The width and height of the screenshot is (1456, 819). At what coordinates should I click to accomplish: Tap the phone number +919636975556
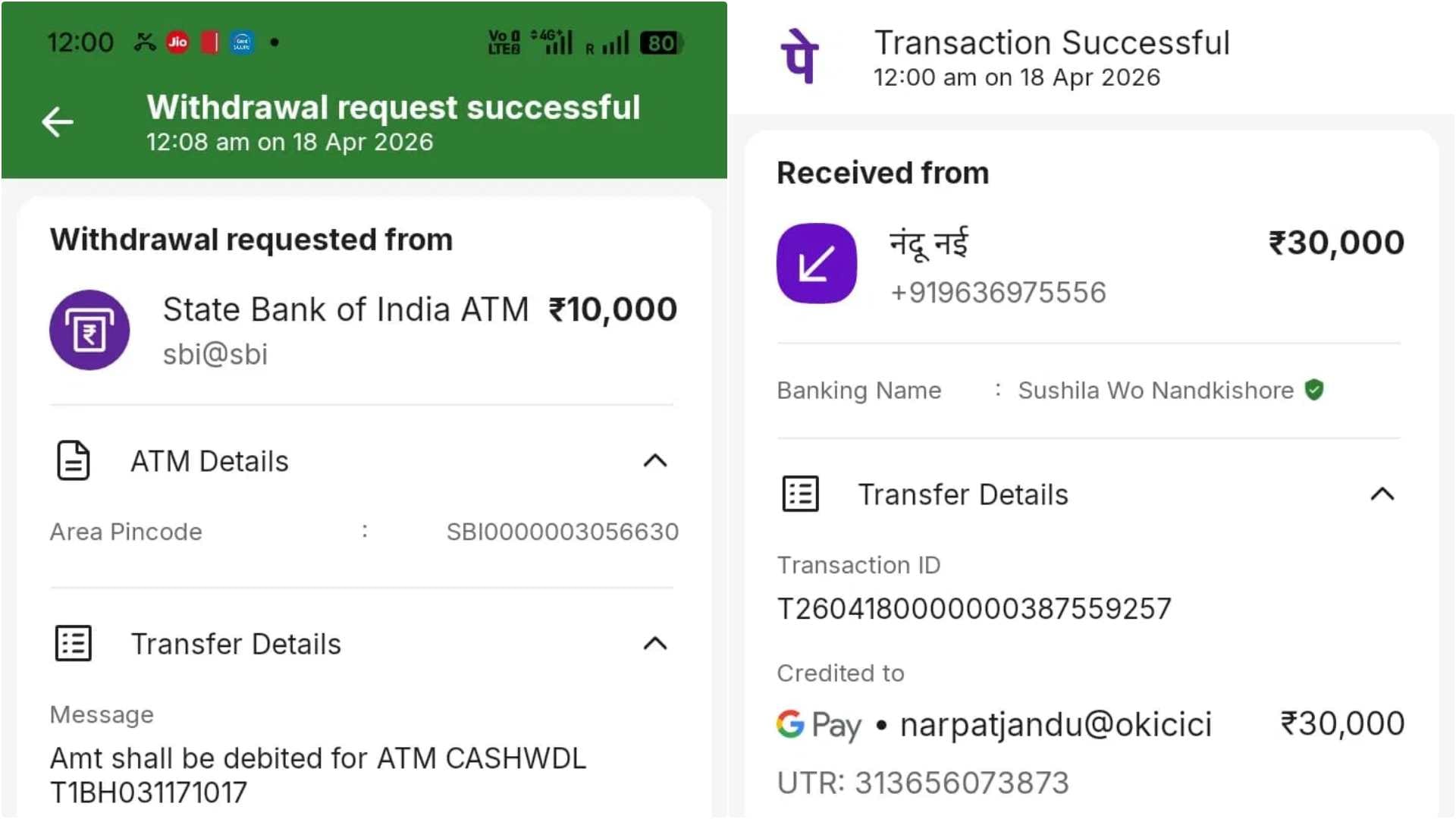point(997,292)
